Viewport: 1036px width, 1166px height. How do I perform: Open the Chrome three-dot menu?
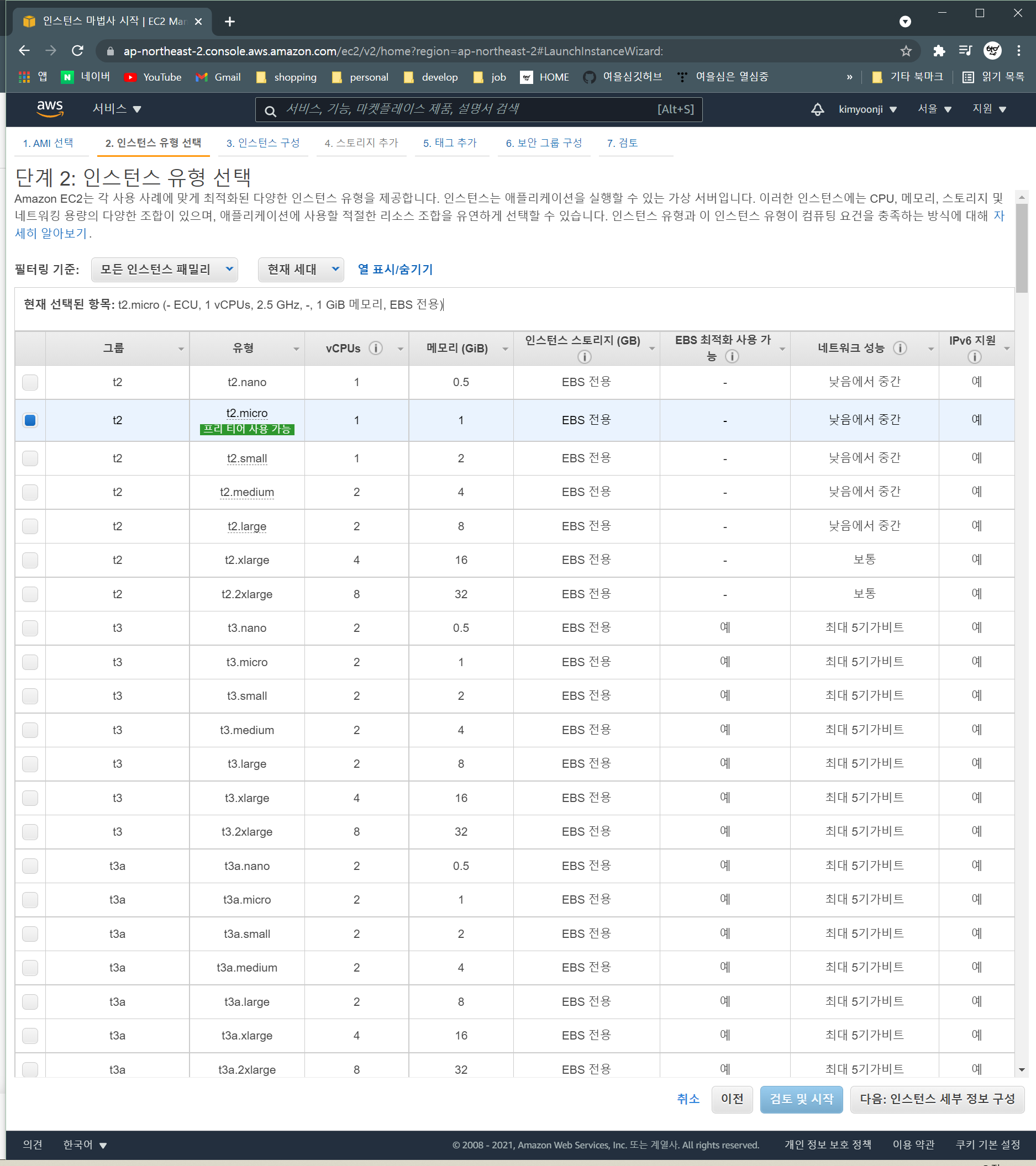[x=1019, y=51]
